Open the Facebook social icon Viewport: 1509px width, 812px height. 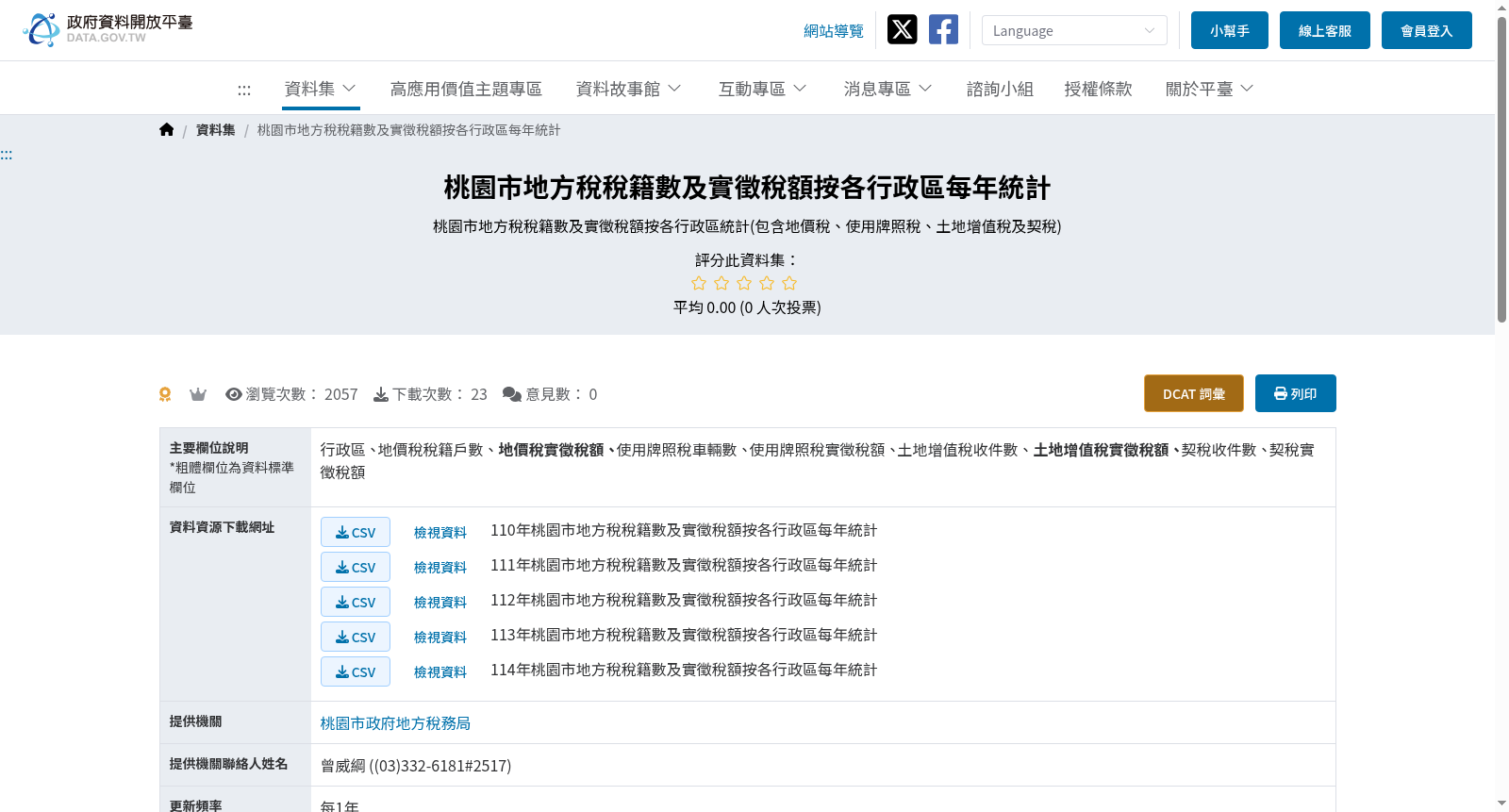point(943,29)
